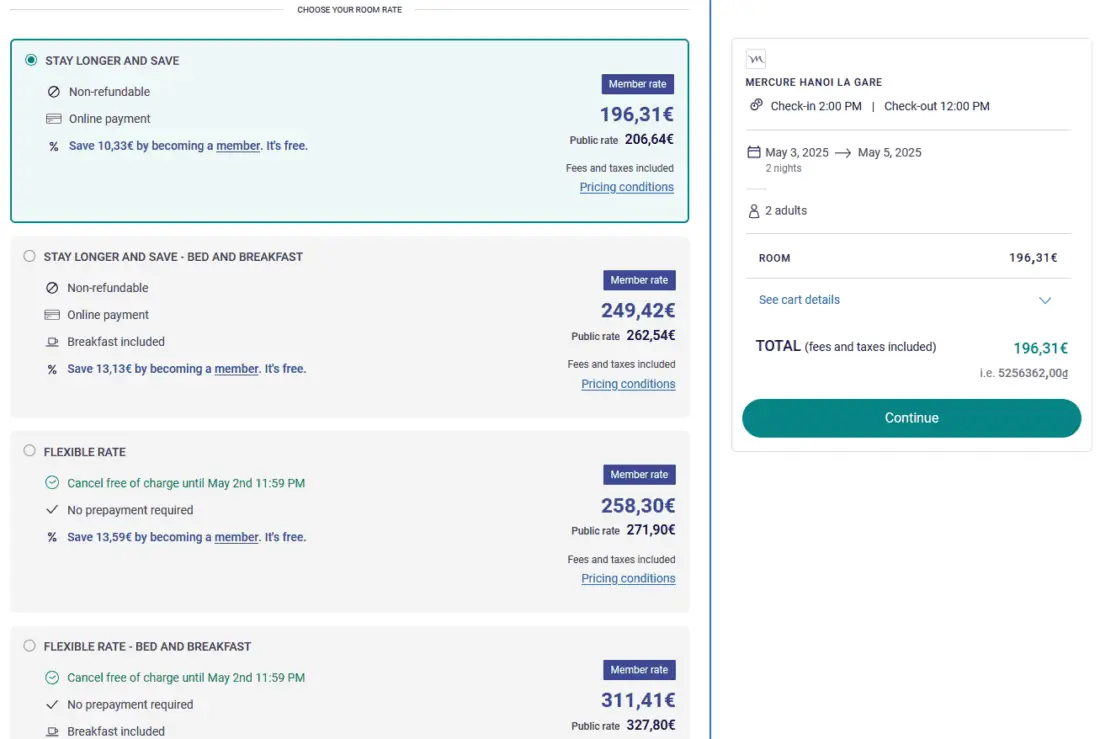1100x739 pixels.
Task: Click the guests person icon
Action: 754,211
